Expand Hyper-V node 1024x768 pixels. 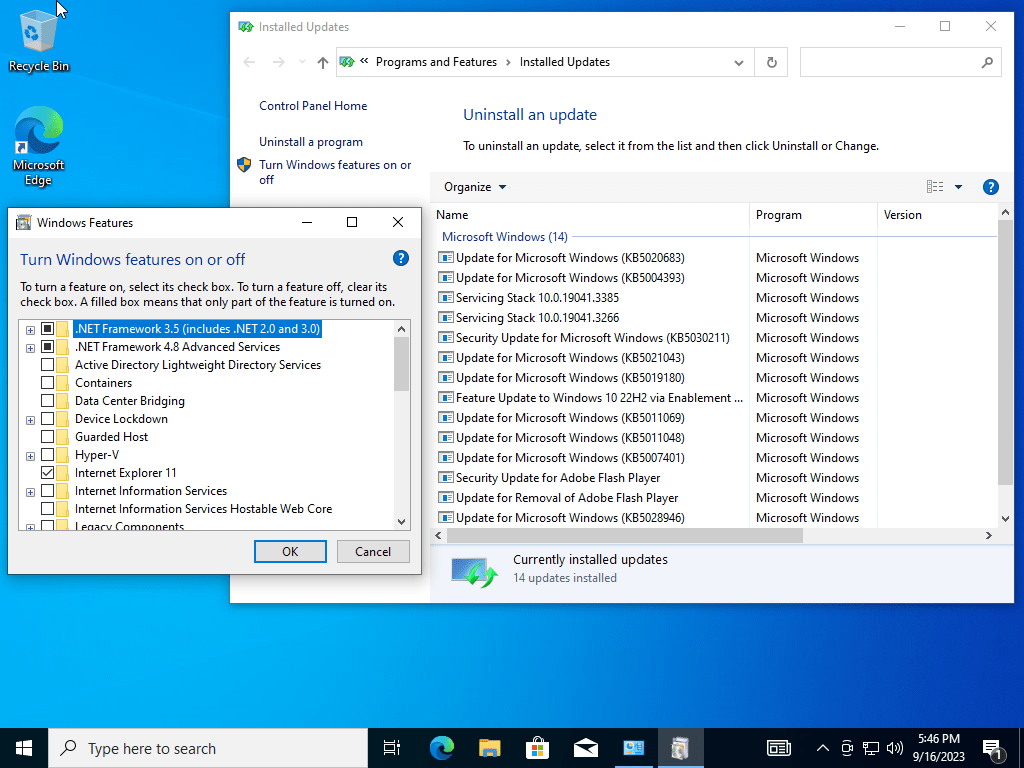coord(30,456)
